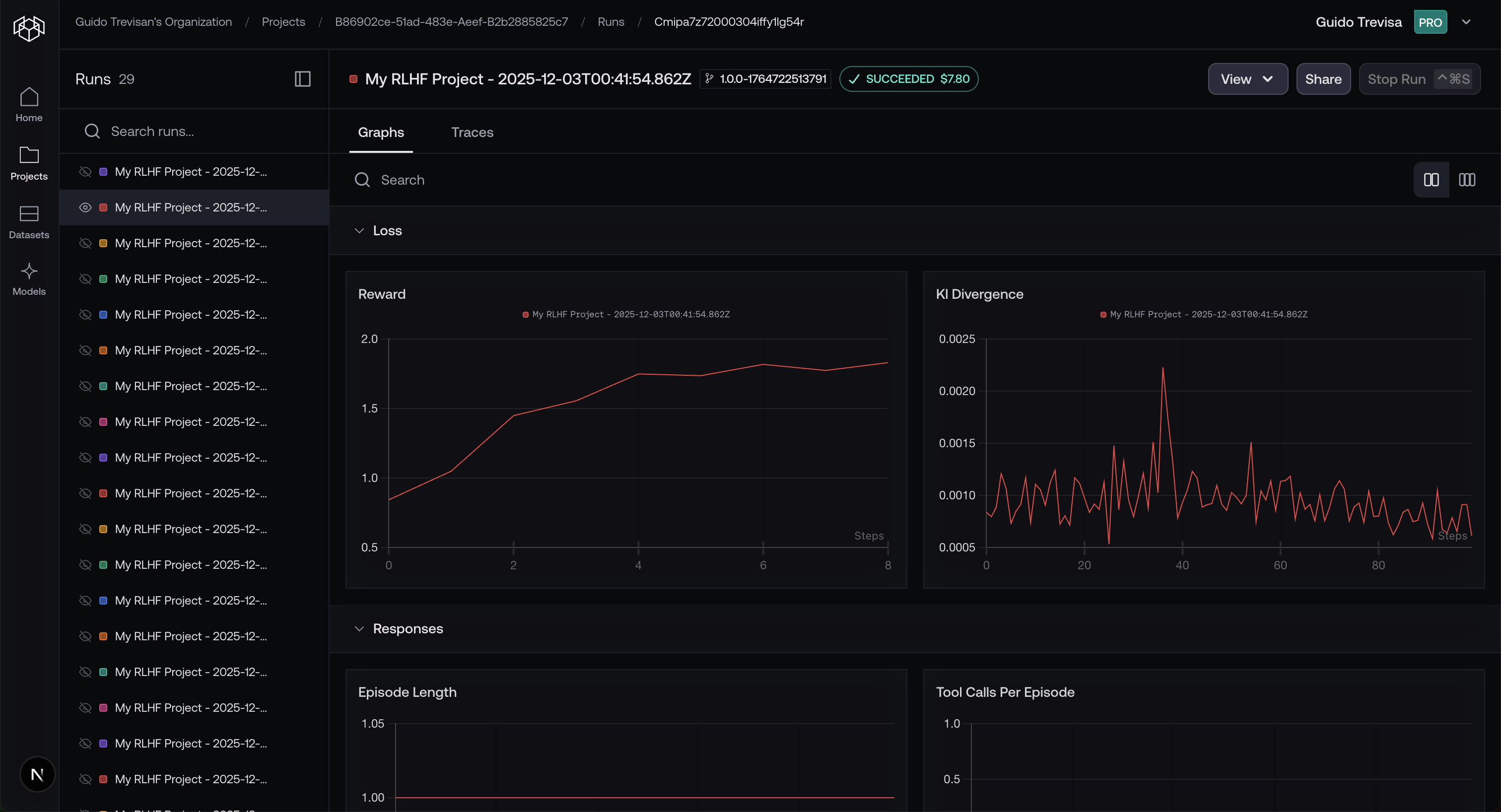
Task: Collapse the Responses section
Action: coord(359,629)
